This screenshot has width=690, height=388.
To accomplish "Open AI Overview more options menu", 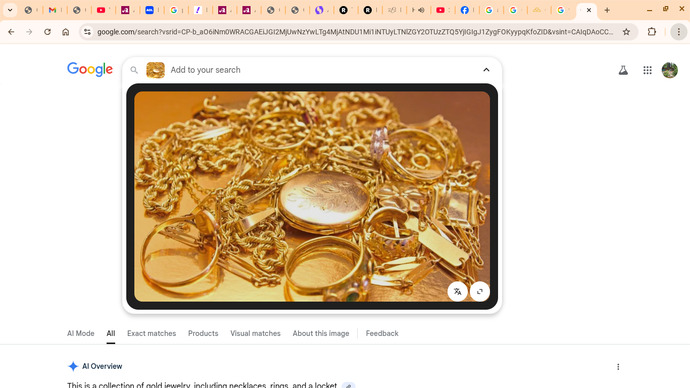I will pyautogui.click(x=618, y=367).
